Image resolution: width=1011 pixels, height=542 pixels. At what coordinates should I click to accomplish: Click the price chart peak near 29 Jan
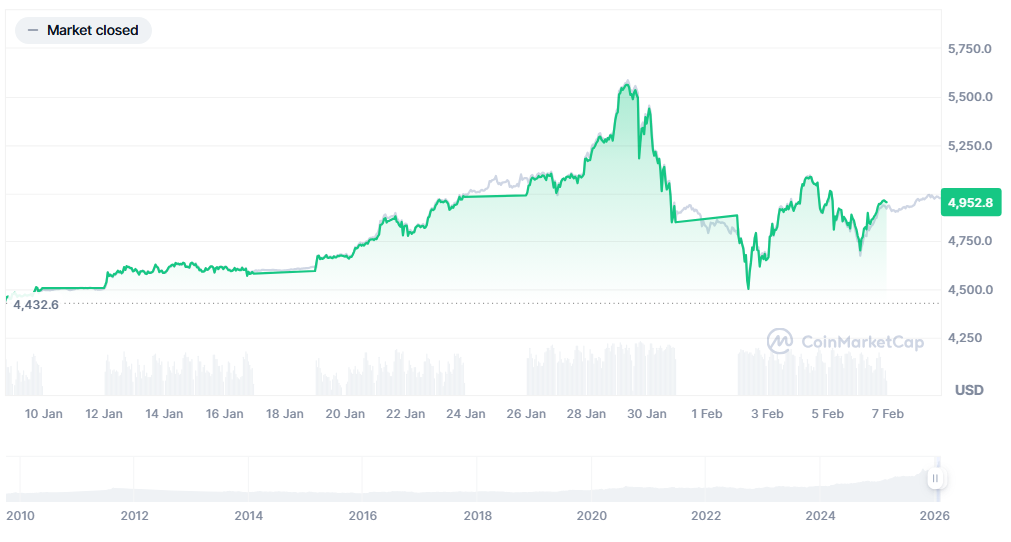[x=627, y=85]
